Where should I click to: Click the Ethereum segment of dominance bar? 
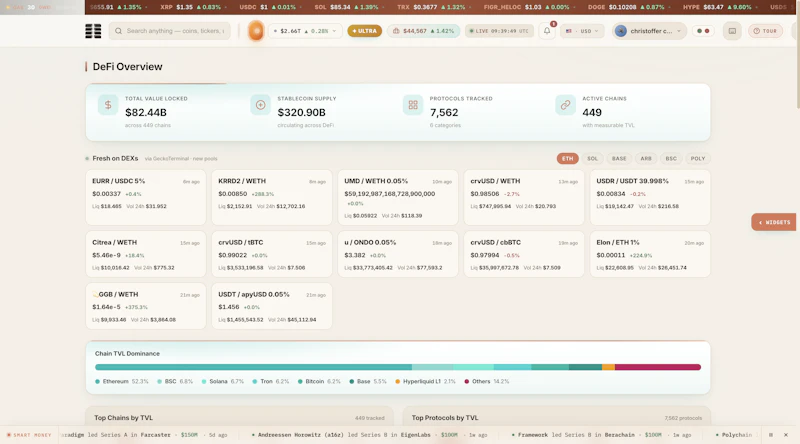pos(254,367)
